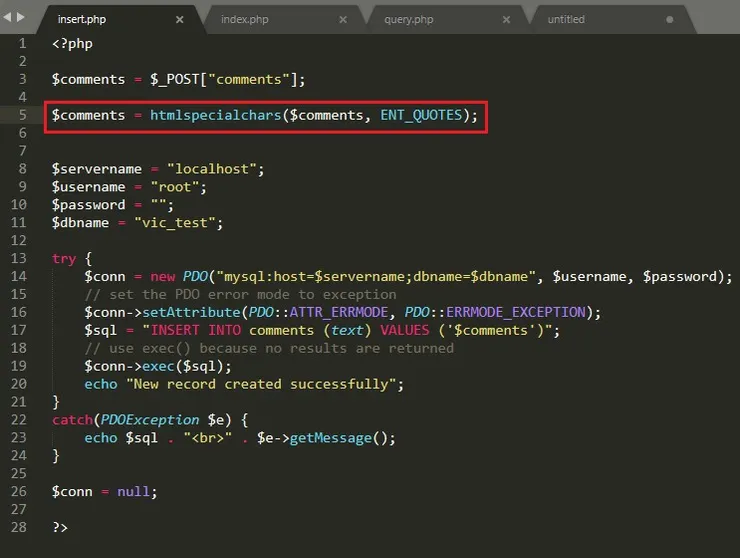Click the VALUES keyword in SQL string
The height and width of the screenshot is (558, 740).
coord(405,330)
